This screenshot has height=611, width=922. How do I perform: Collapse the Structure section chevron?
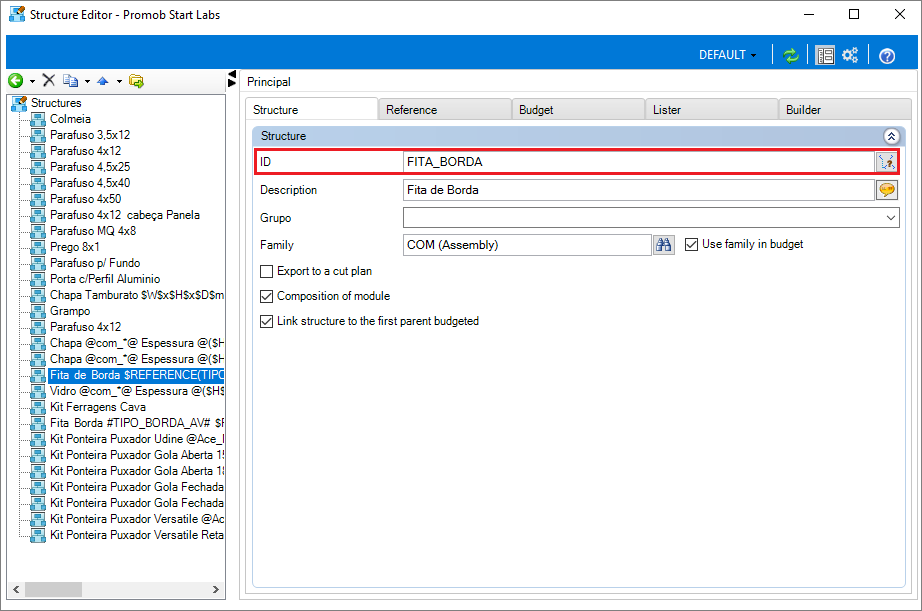891,136
